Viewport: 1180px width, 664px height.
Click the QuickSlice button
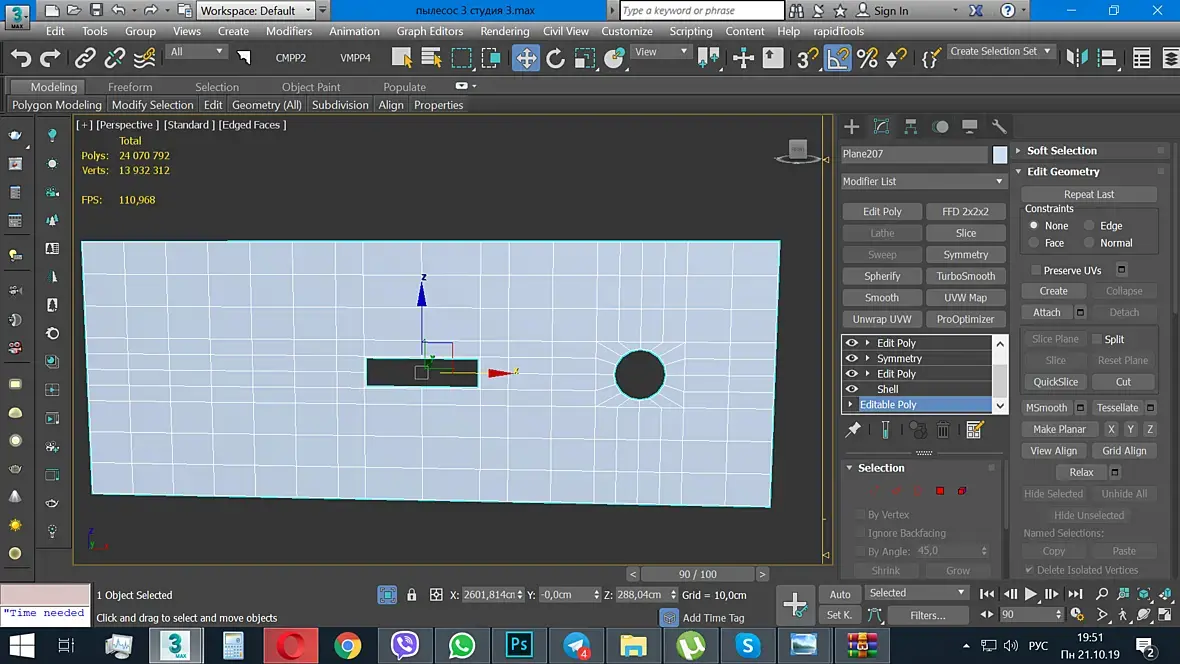(x=1056, y=382)
